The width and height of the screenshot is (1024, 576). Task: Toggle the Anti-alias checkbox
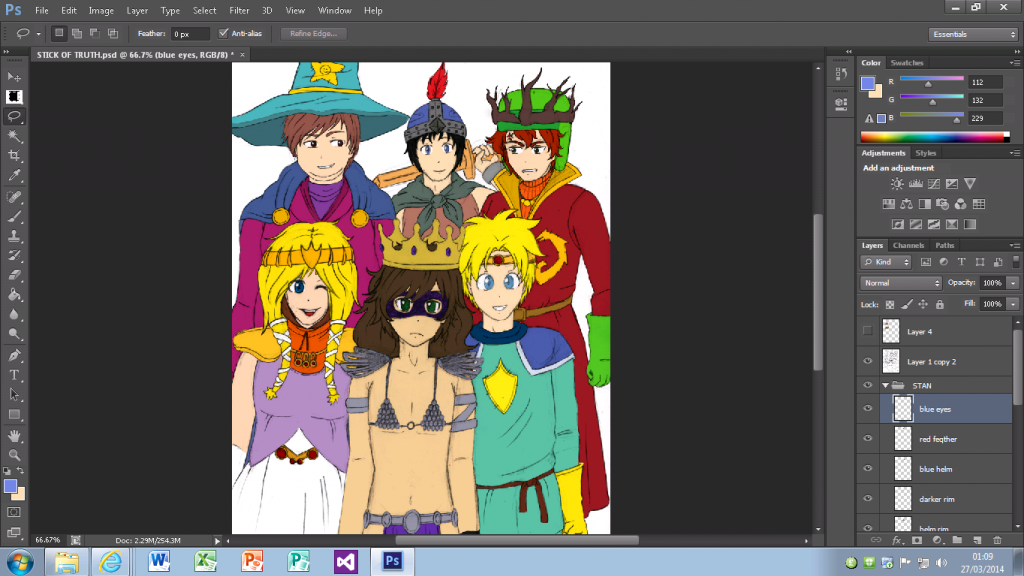[223, 33]
